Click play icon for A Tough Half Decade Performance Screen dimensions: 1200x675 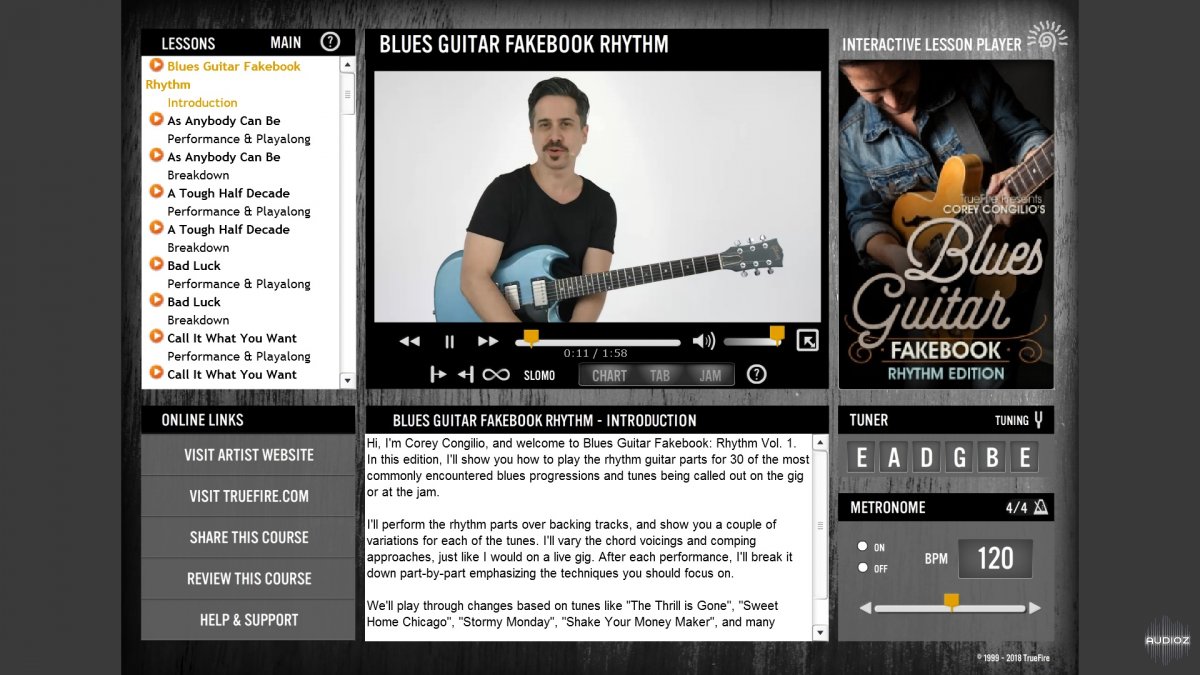click(156, 191)
